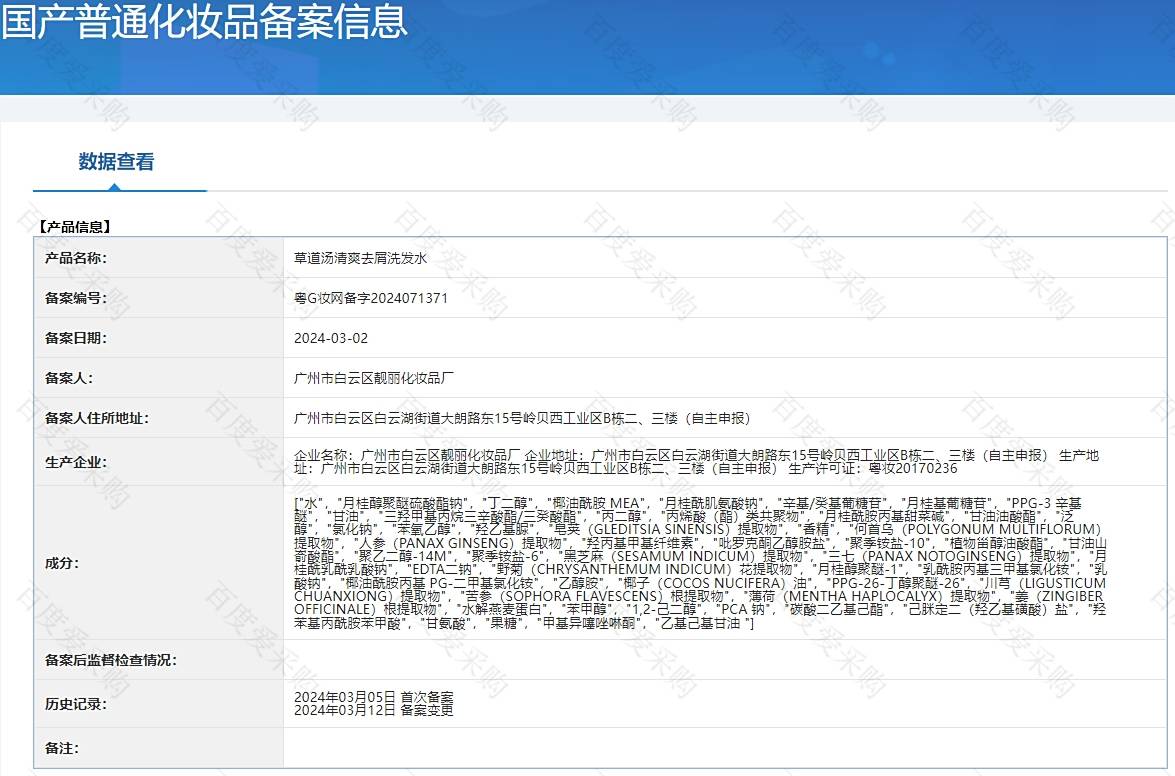Select filing number 粤G妆网备字2024071371
1175x776 pixels.
(x=371, y=298)
